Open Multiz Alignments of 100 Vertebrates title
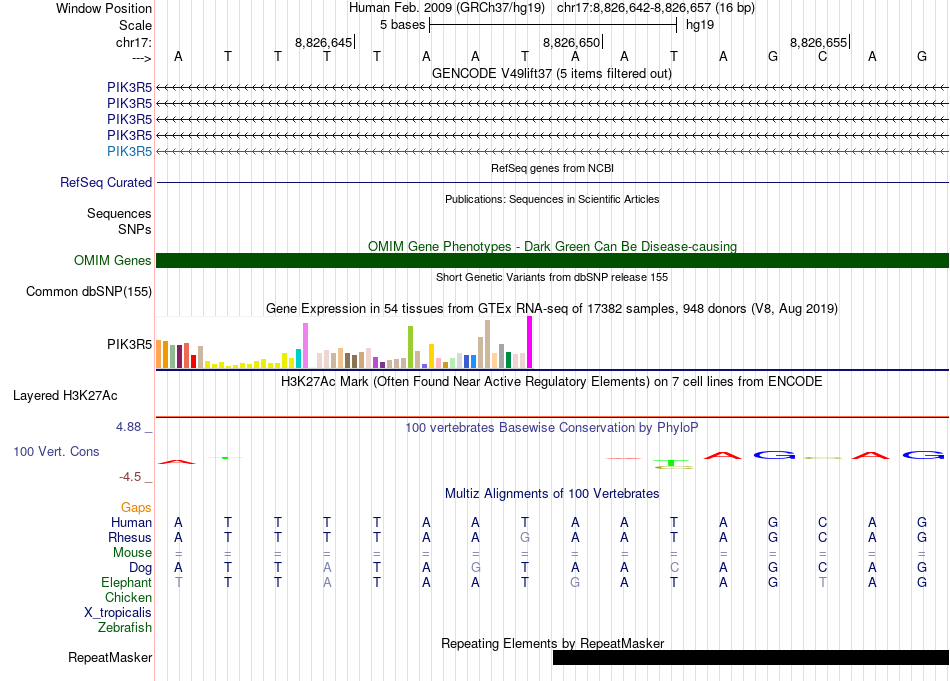The height and width of the screenshot is (681, 950). (552, 494)
